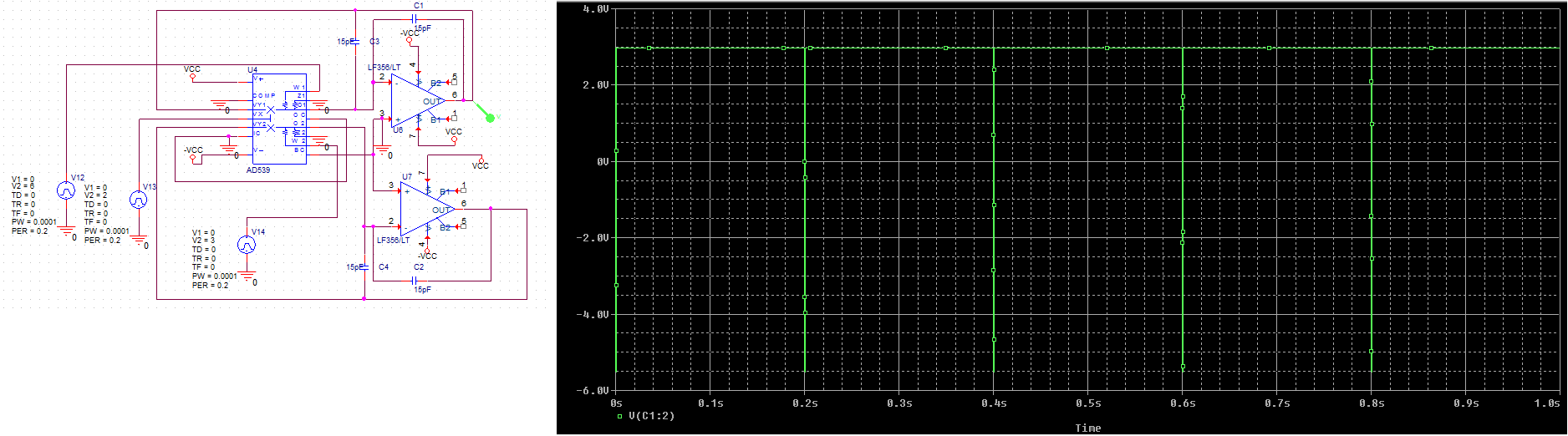Select capacitor C1 at the top
The image size is (1568, 436).
[x=415, y=18]
